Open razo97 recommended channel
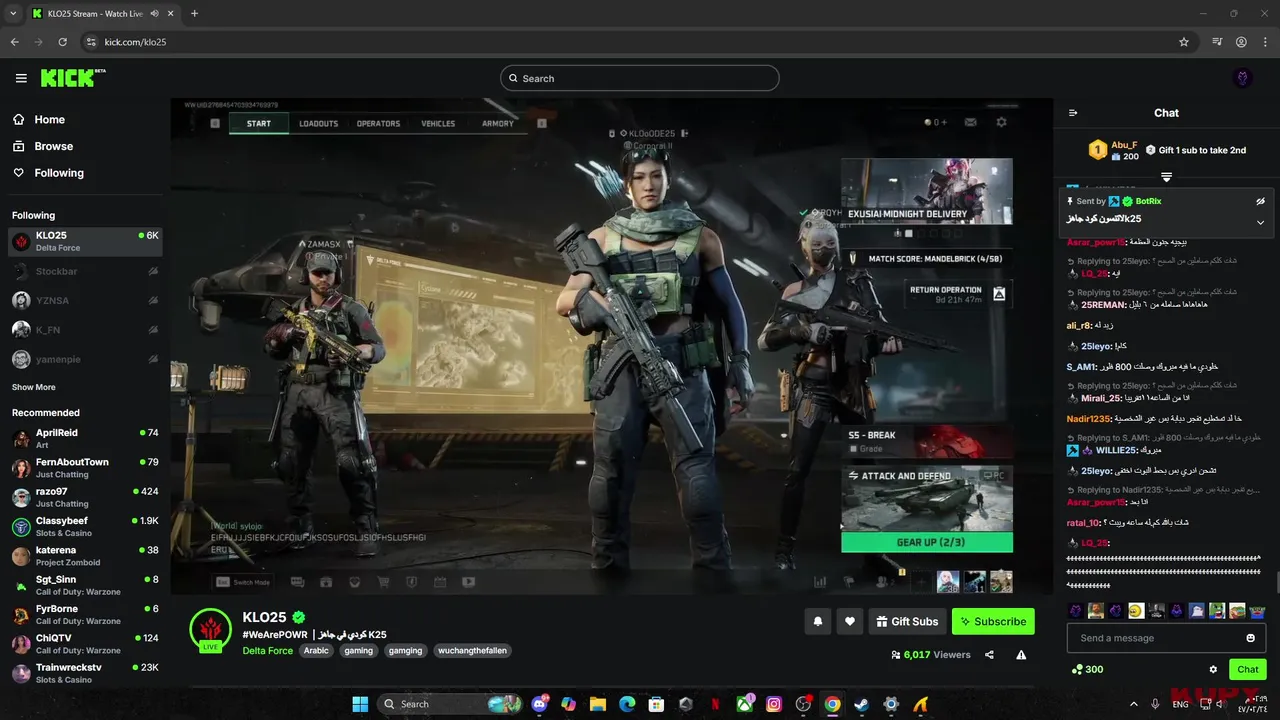The image size is (1280, 720). (85, 497)
